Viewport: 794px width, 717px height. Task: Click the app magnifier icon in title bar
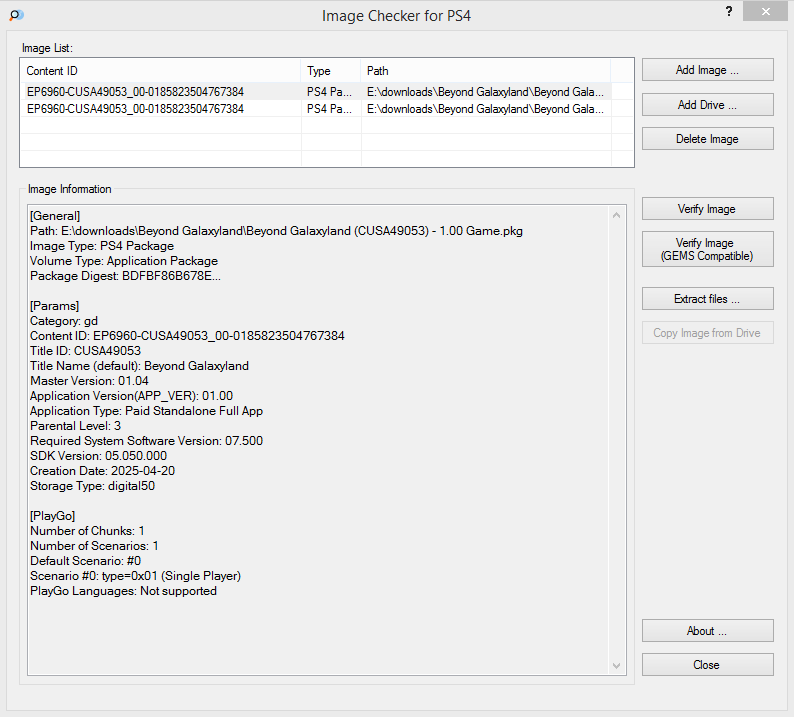click(x=16, y=15)
